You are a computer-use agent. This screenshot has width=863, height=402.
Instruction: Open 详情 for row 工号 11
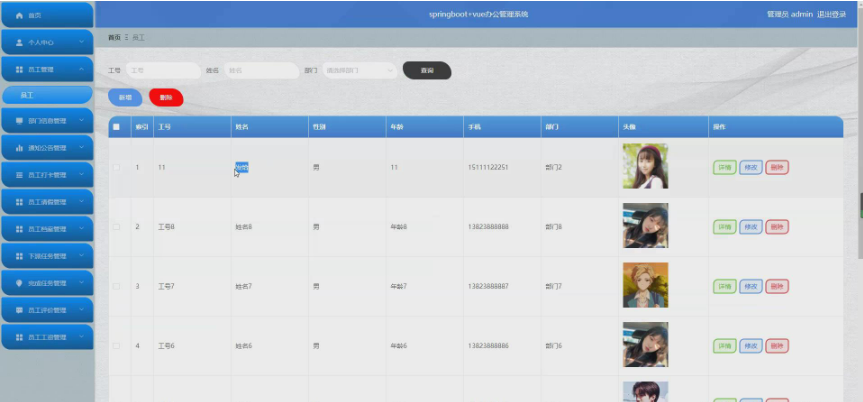point(725,167)
